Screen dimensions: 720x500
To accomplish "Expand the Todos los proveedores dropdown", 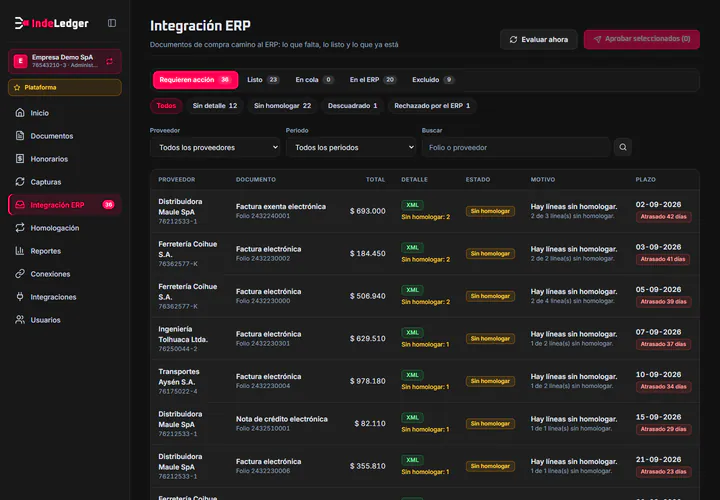I will click(x=215, y=147).
